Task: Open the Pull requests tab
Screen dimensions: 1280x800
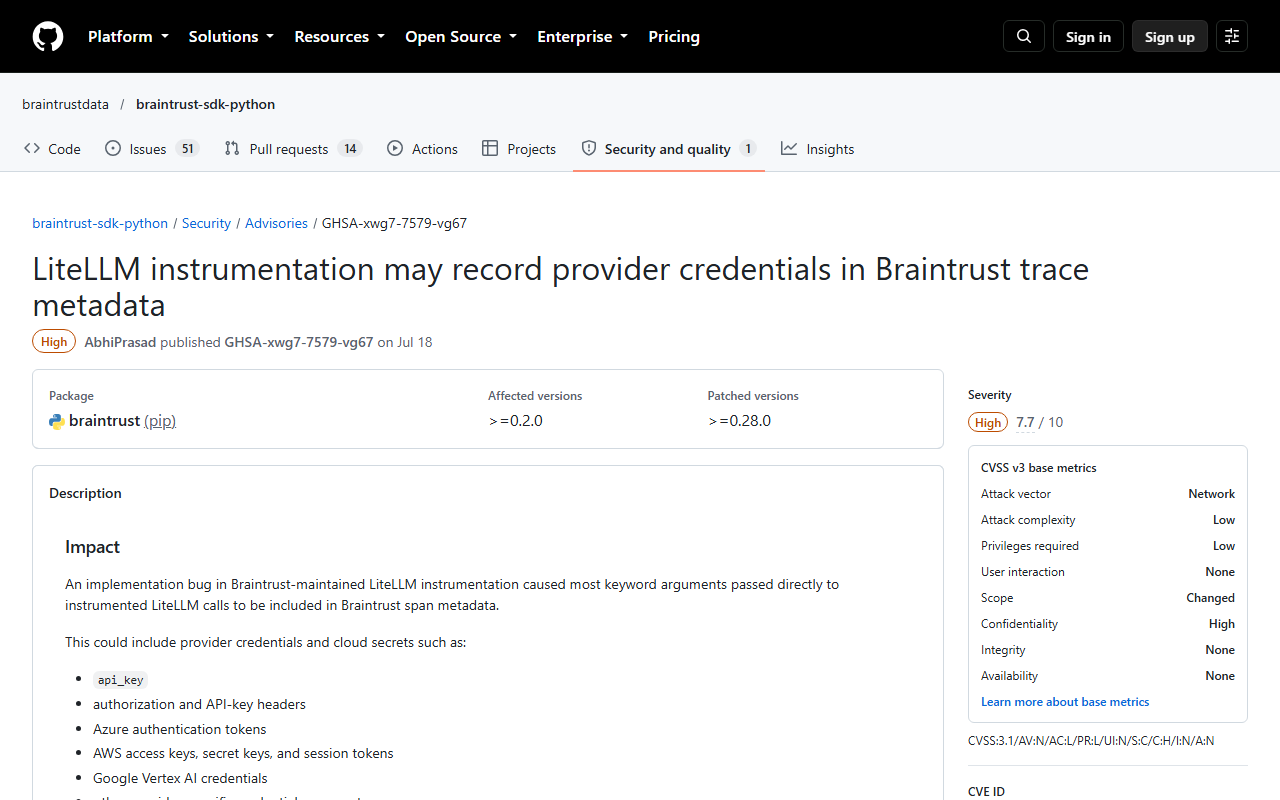Action: point(293,149)
